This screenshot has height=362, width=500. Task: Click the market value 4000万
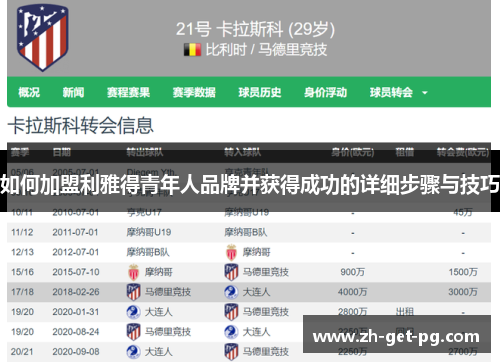pos(353,292)
